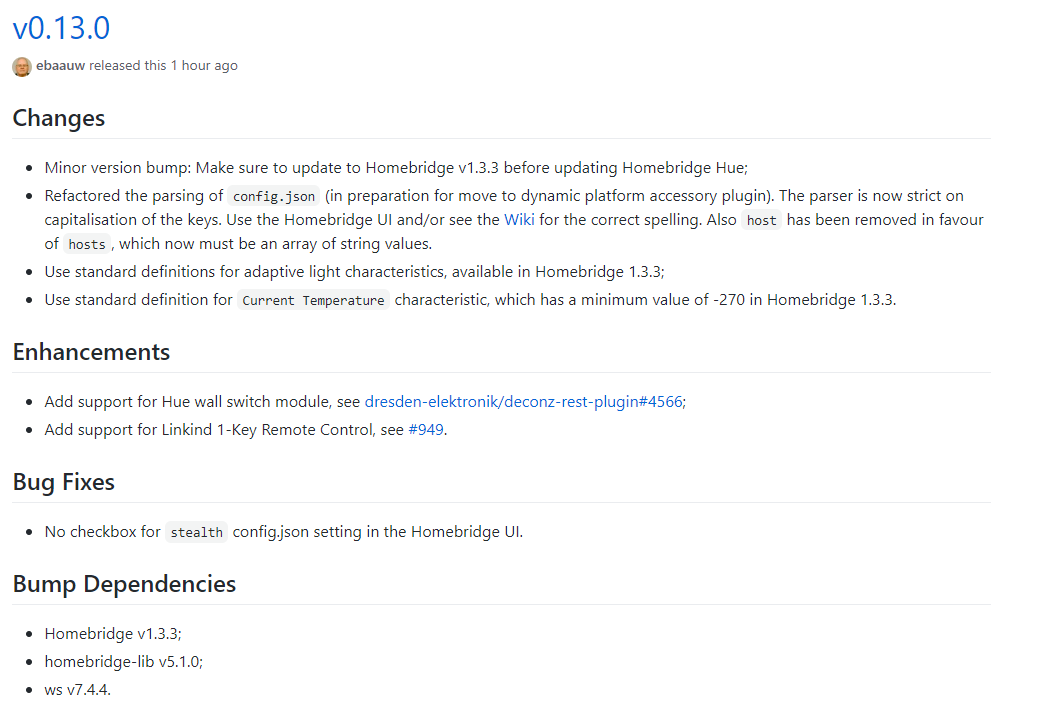Click the Changes section heading
1062x717 pixels.
[x=59, y=118]
